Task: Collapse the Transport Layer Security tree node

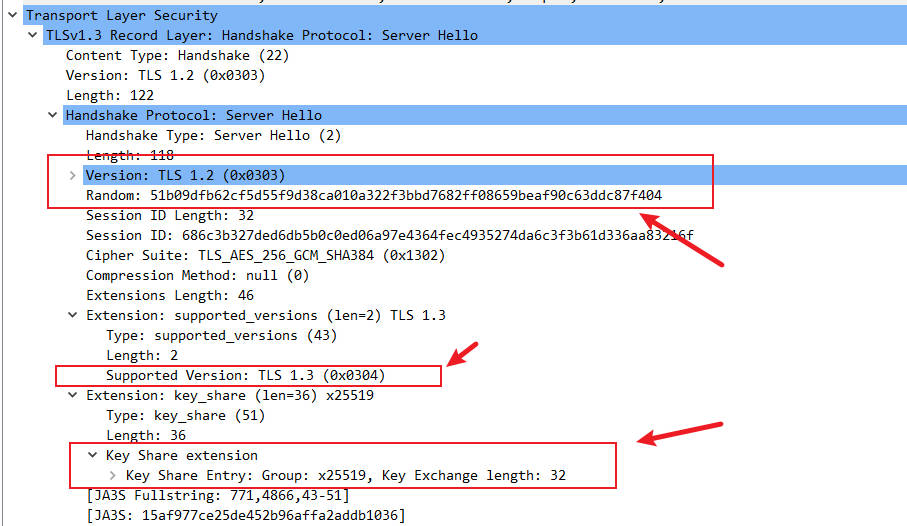Action: (13, 15)
